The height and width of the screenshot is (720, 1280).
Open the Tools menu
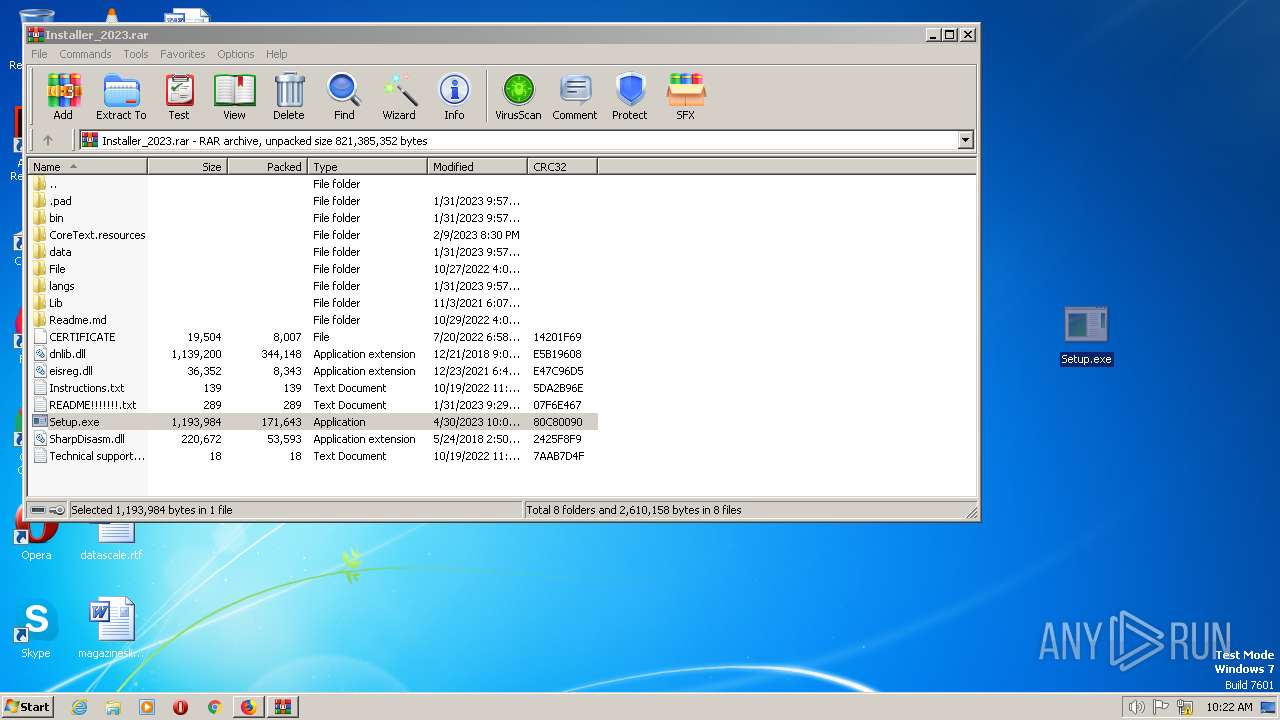136,54
